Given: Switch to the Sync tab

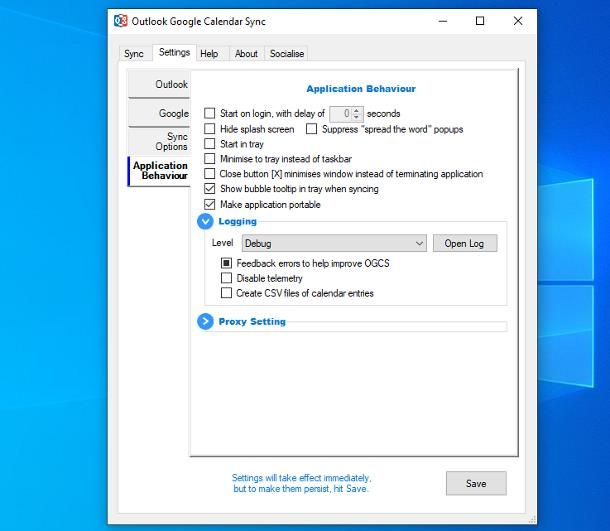Looking at the screenshot, I should tap(134, 54).
